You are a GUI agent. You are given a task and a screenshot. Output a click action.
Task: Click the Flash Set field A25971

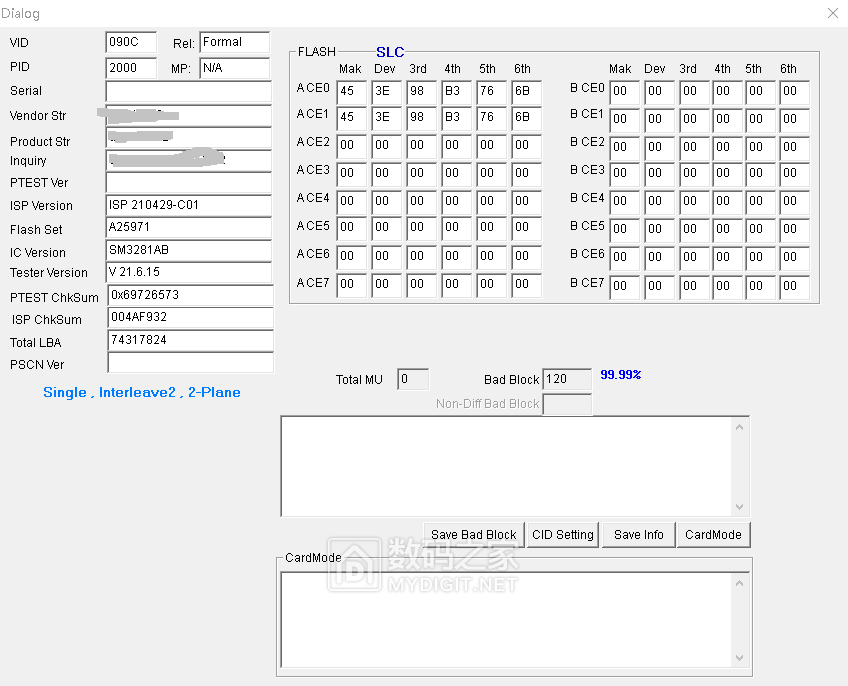[188, 228]
